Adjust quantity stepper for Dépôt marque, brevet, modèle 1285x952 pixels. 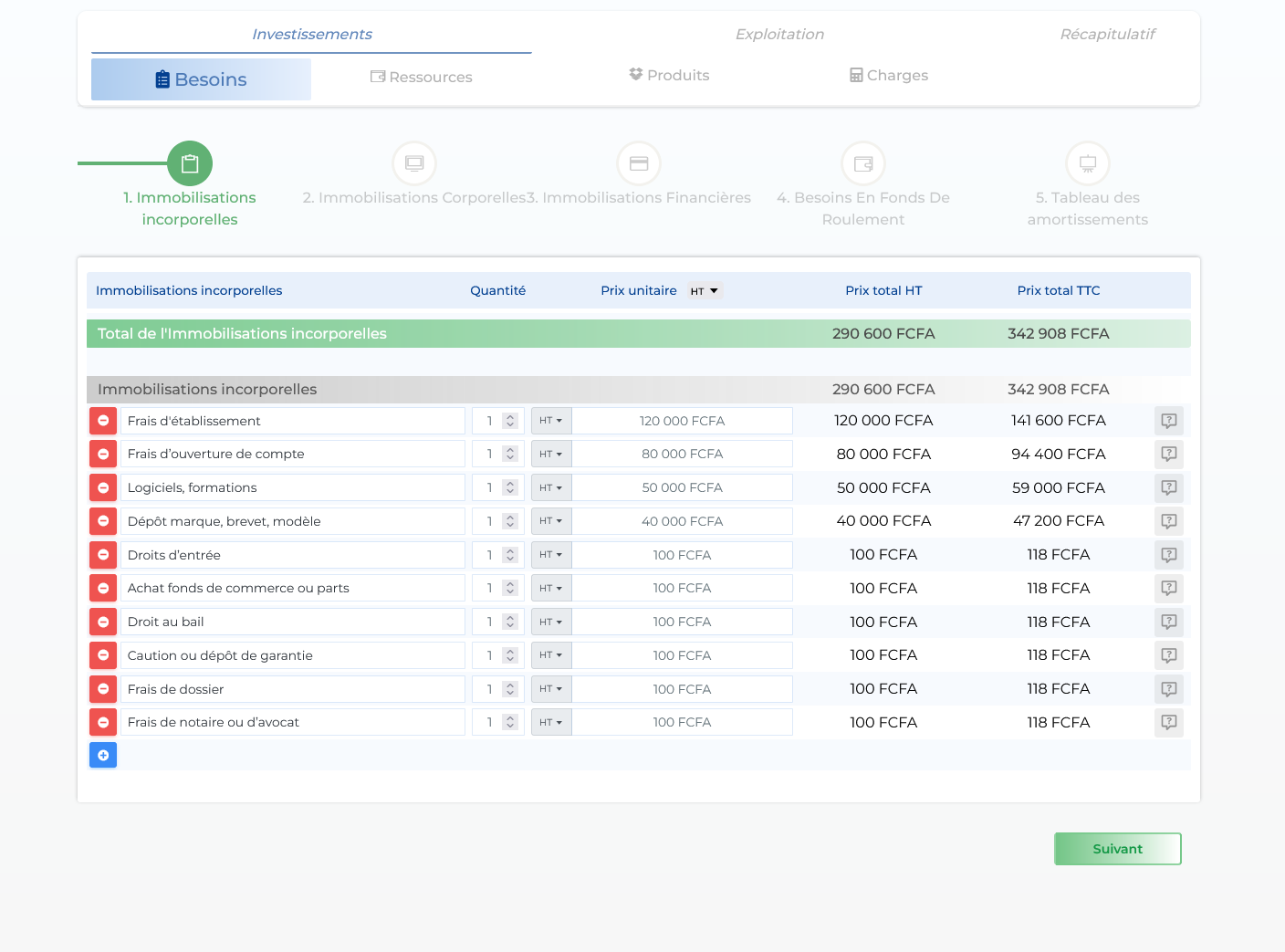(x=510, y=521)
